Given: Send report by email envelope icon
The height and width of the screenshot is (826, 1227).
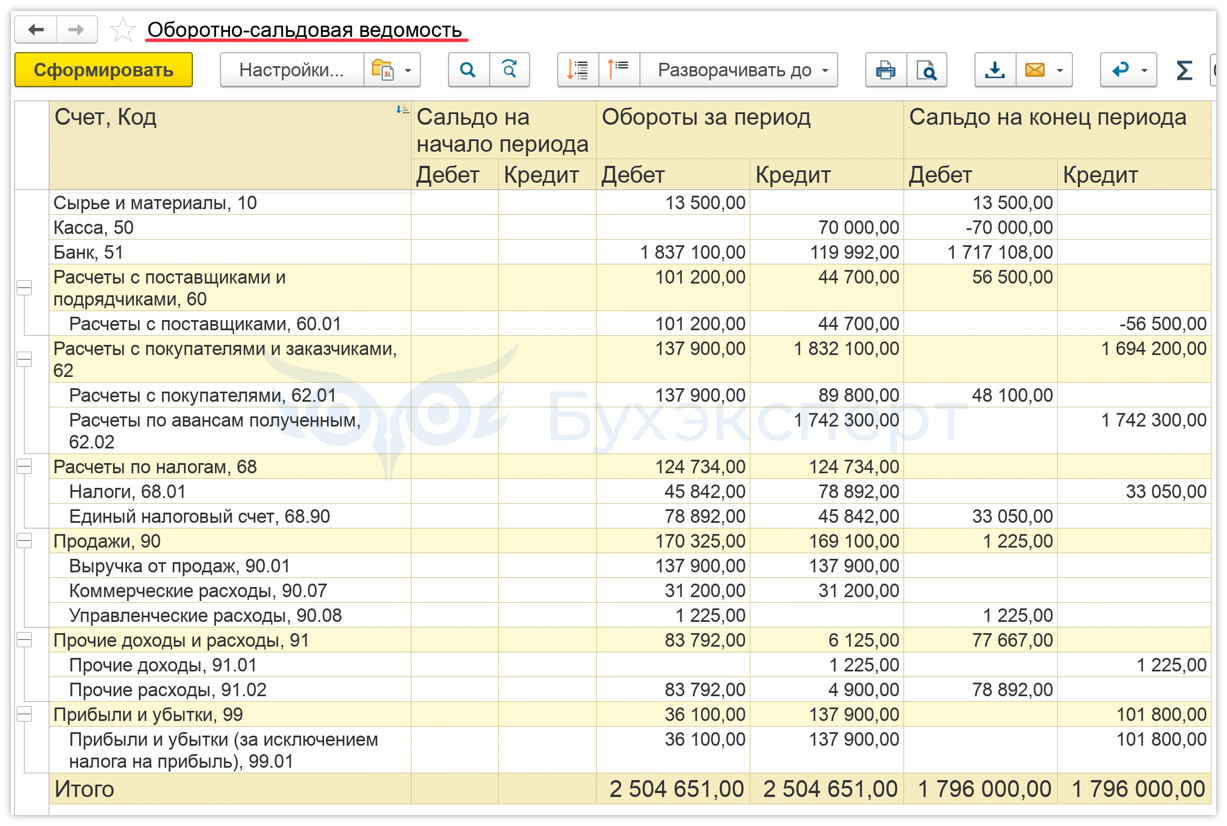Looking at the screenshot, I should (x=1036, y=70).
